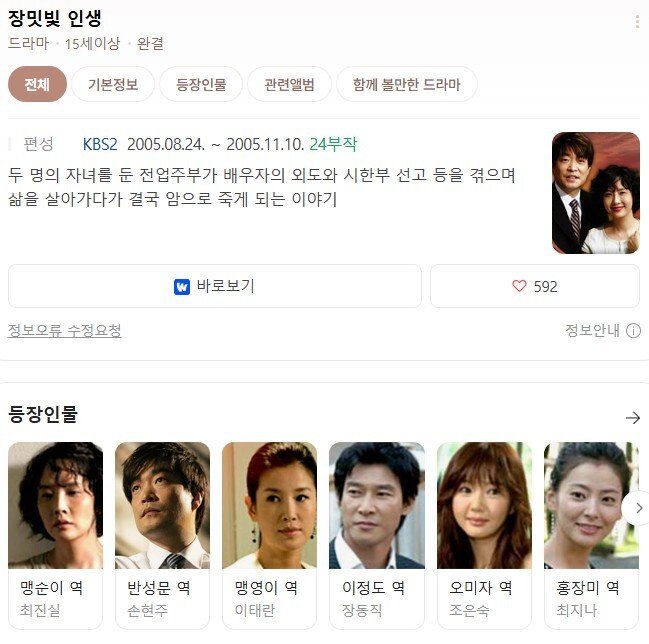Select the 전체 tab

click(x=37, y=84)
